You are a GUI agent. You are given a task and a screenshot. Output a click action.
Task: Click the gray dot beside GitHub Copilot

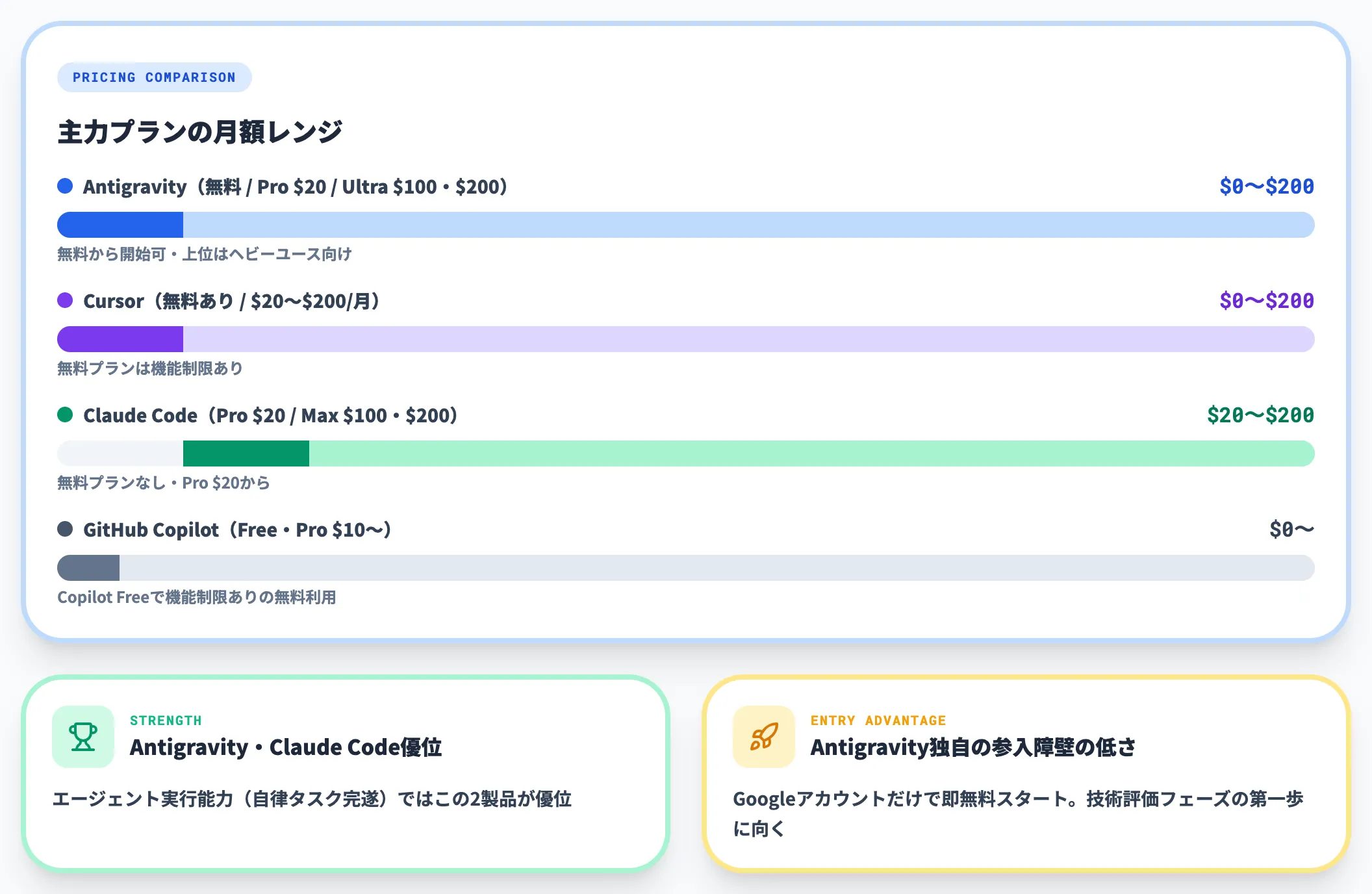coord(65,529)
